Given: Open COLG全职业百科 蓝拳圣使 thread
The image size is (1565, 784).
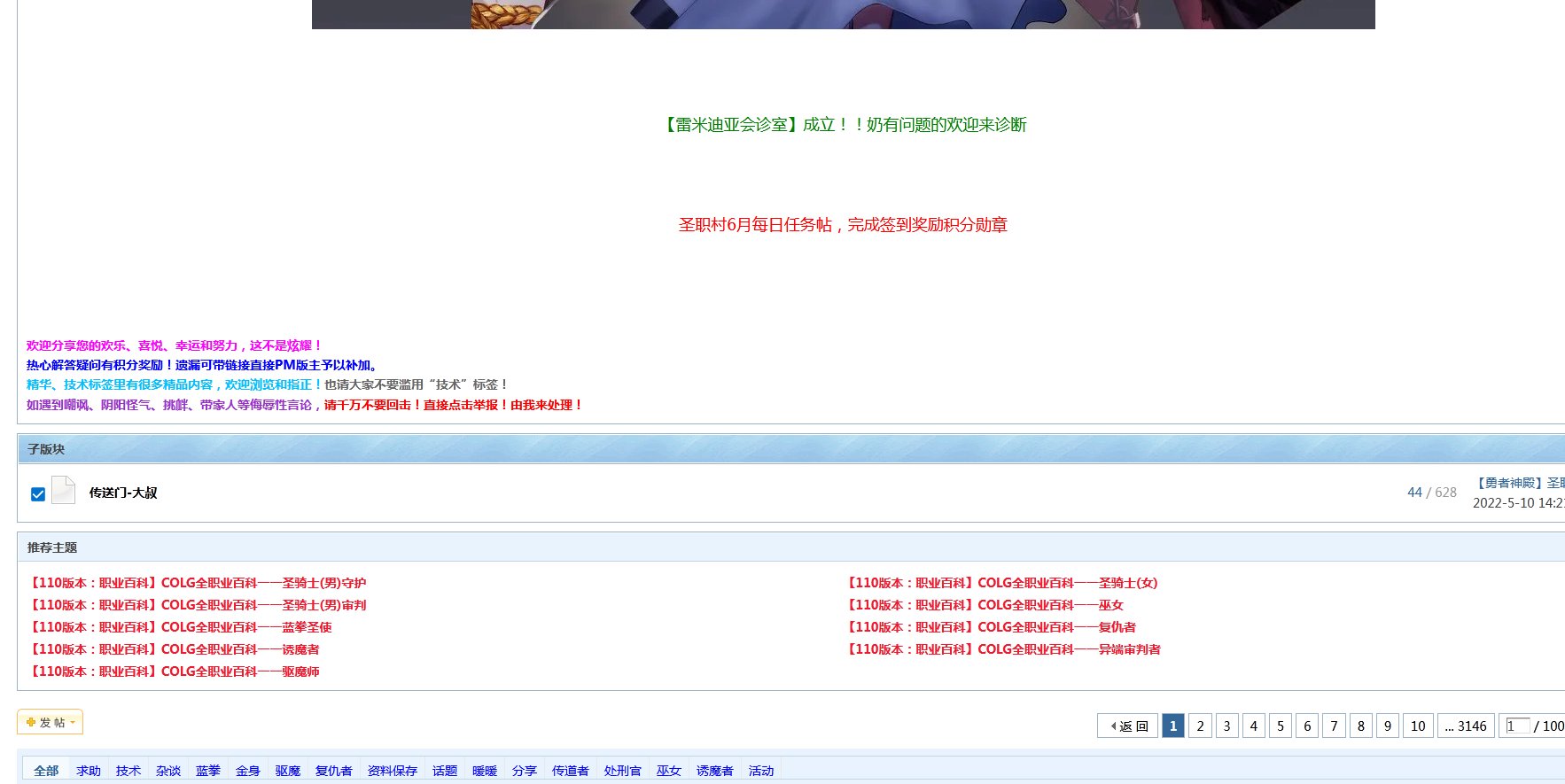Looking at the screenshot, I should pos(180,627).
